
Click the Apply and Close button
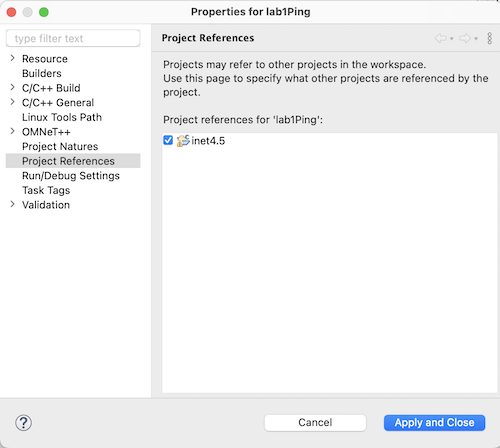434,423
